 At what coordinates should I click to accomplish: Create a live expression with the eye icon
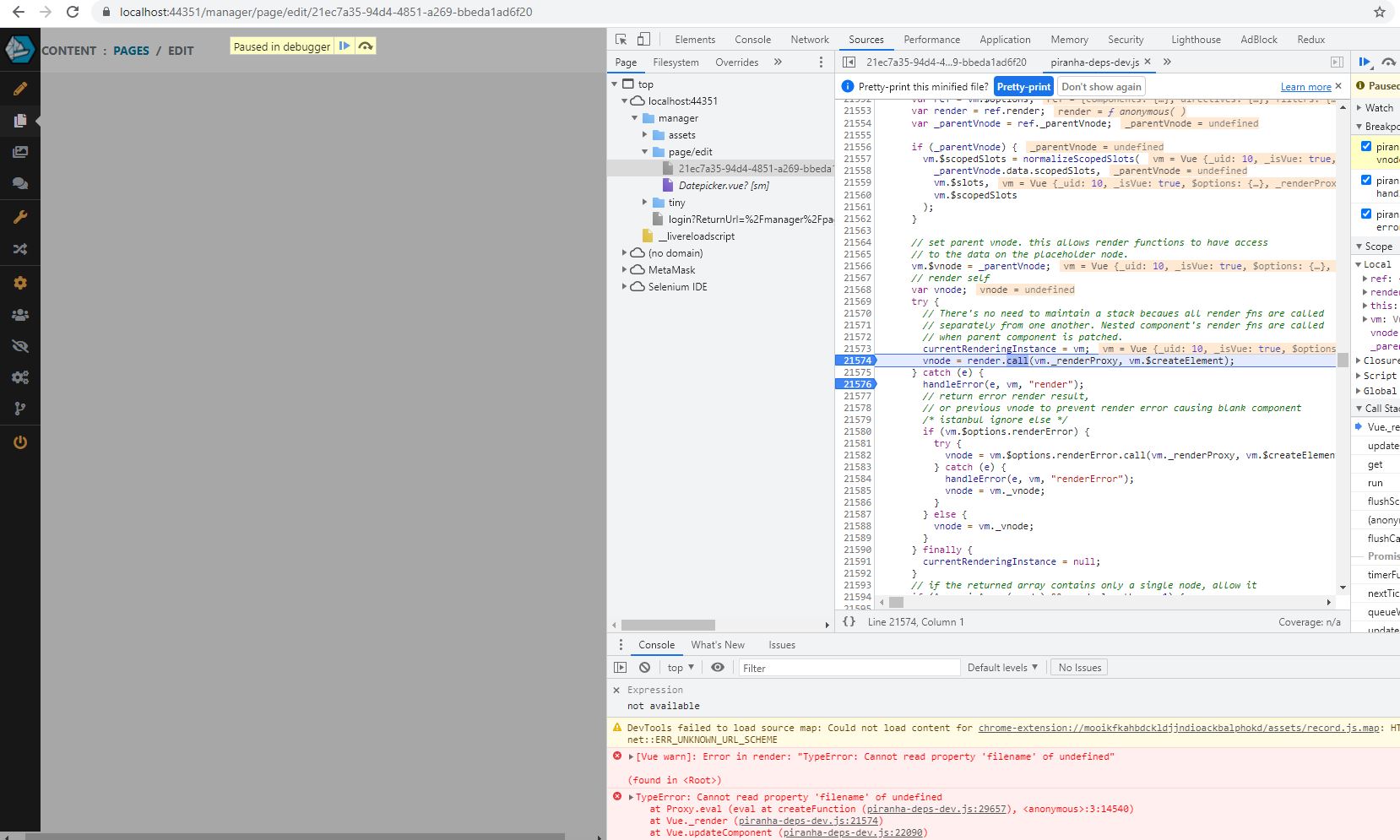point(718,667)
